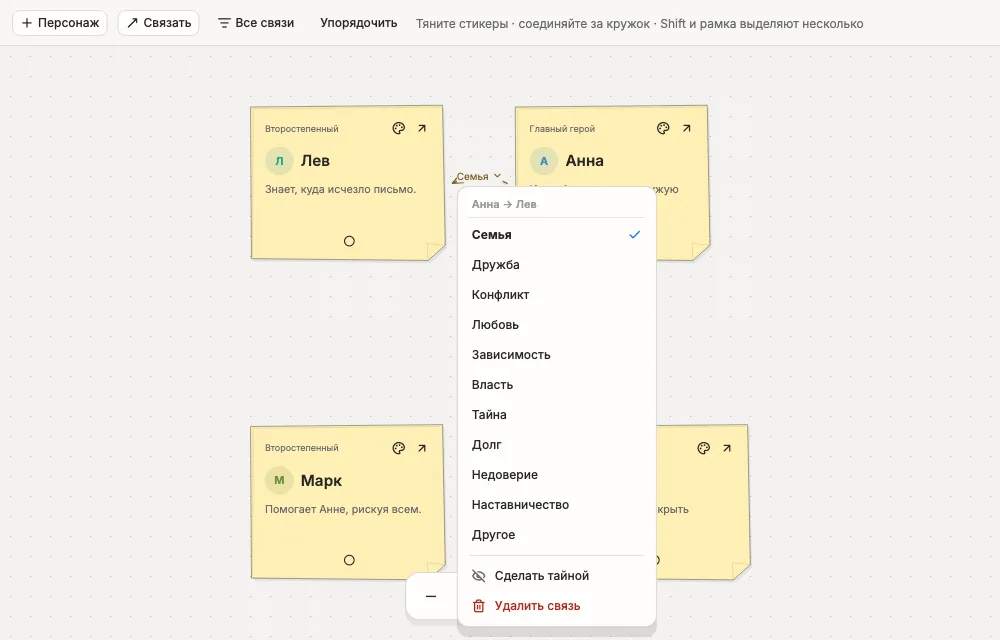Click the minus zoom-out button
The width and height of the screenshot is (1000, 640).
click(x=431, y=596)
